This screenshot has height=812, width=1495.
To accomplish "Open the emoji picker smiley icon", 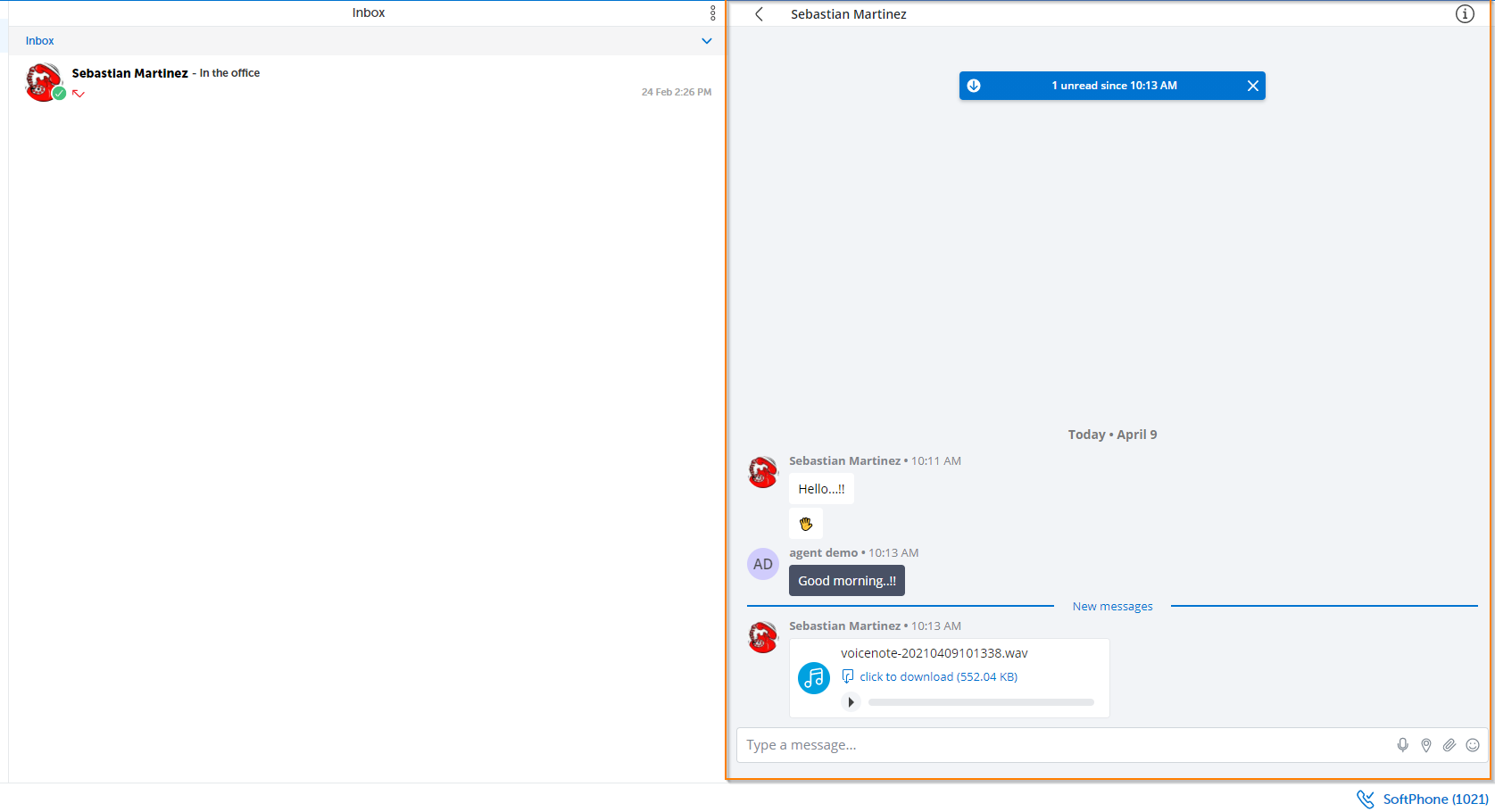I will [1473, 745].
